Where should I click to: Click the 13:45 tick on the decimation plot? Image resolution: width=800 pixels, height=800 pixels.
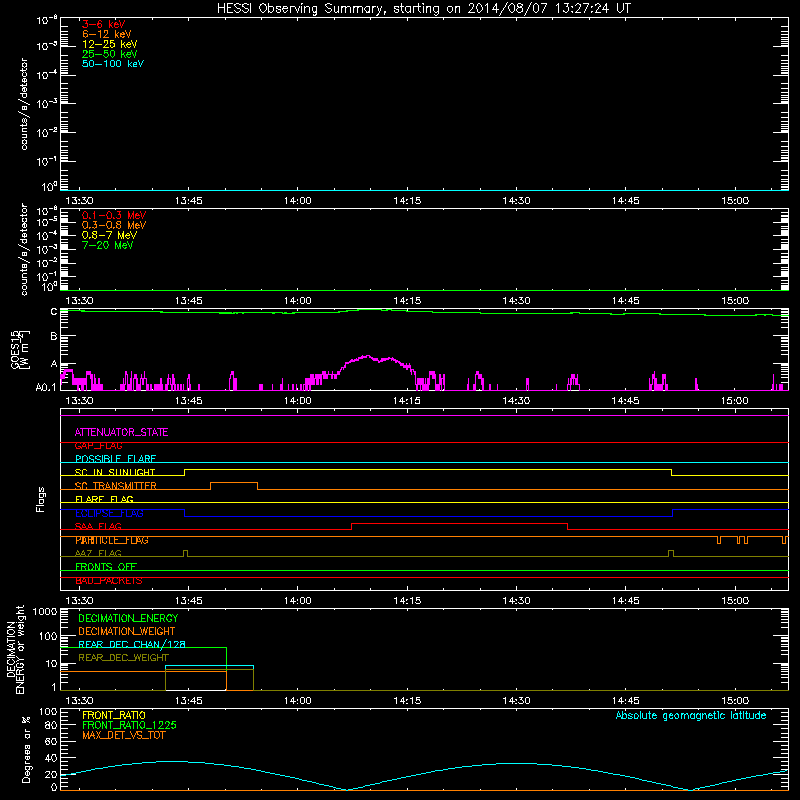[x=188, y=701]
